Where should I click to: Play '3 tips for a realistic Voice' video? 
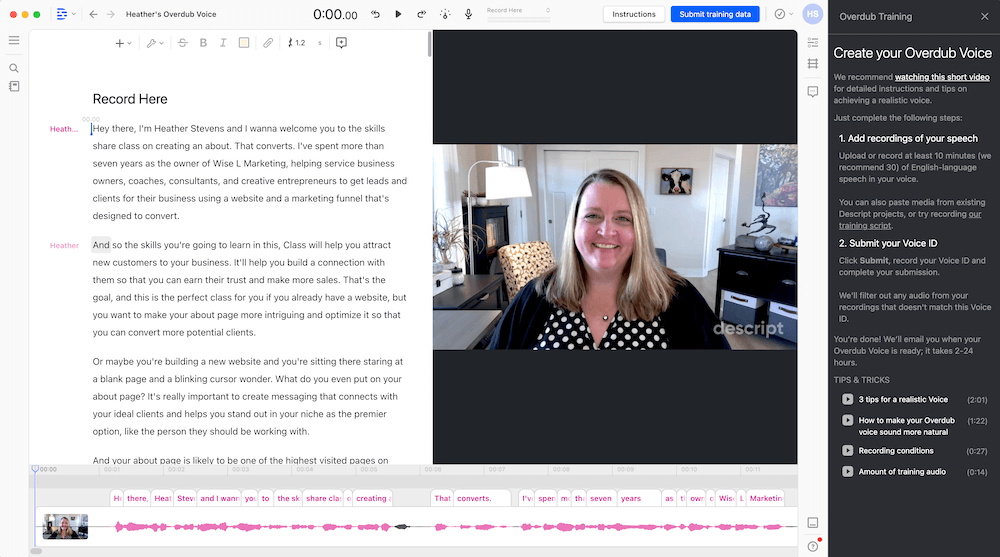point(847,399)
